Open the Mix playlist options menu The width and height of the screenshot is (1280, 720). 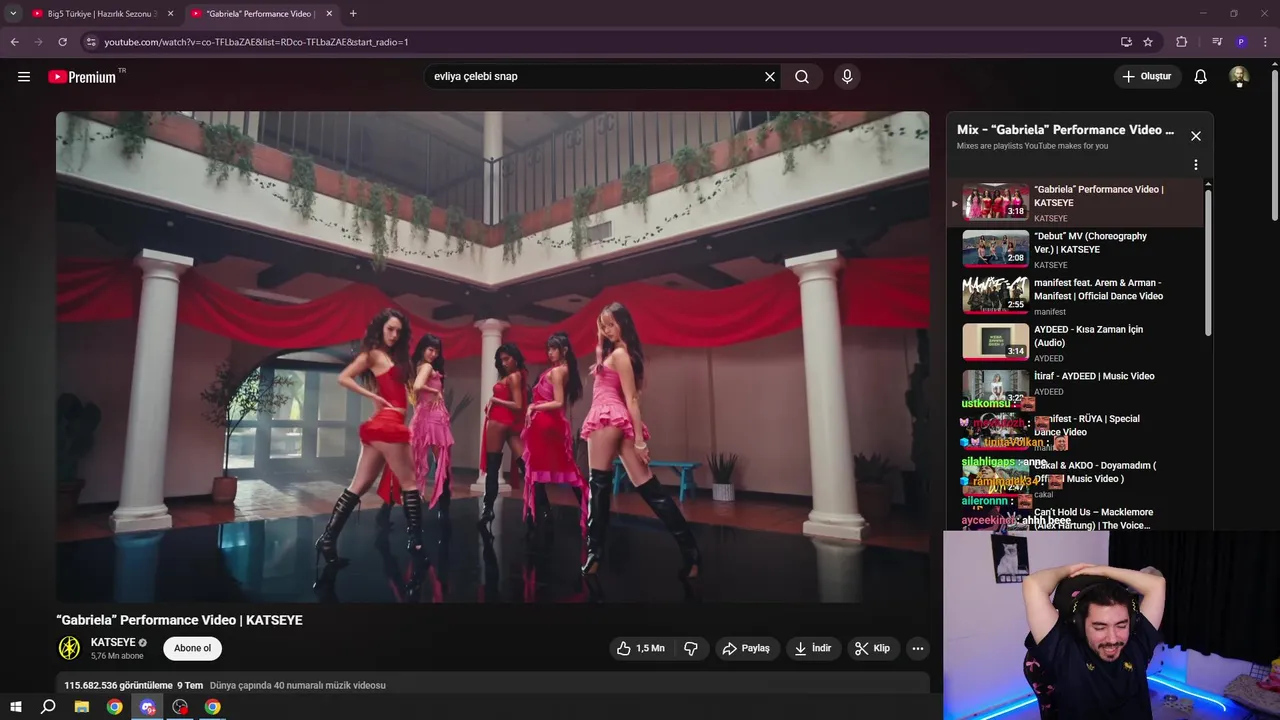click(x=1195, y=165)
